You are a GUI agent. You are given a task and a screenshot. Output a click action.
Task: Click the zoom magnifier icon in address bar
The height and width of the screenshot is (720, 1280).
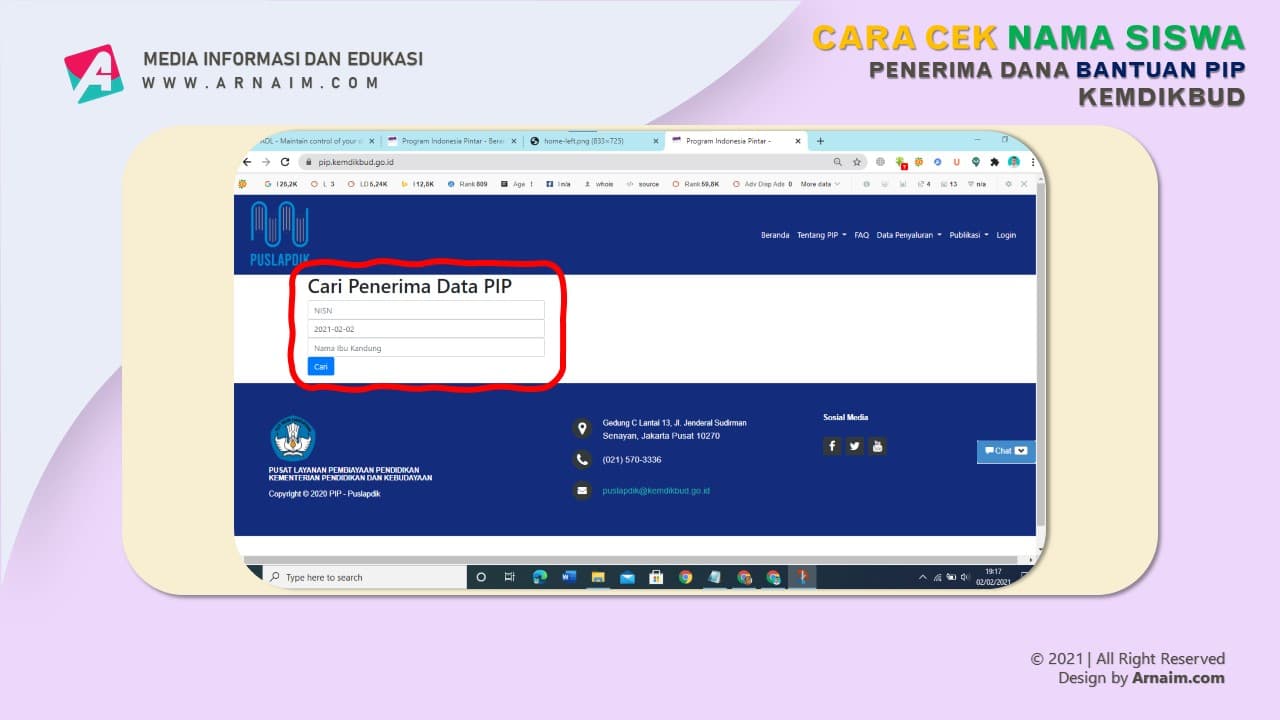click(x=838, y=162)
